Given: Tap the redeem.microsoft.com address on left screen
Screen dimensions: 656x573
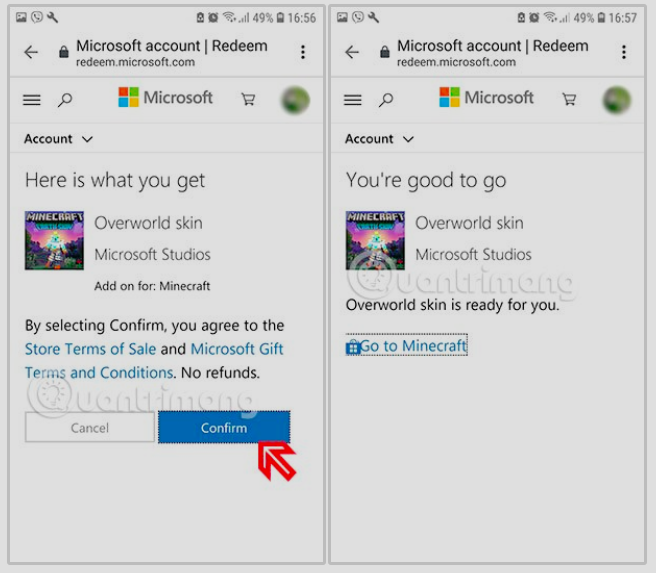Looking at the screenshot, I should click(135, 62).
